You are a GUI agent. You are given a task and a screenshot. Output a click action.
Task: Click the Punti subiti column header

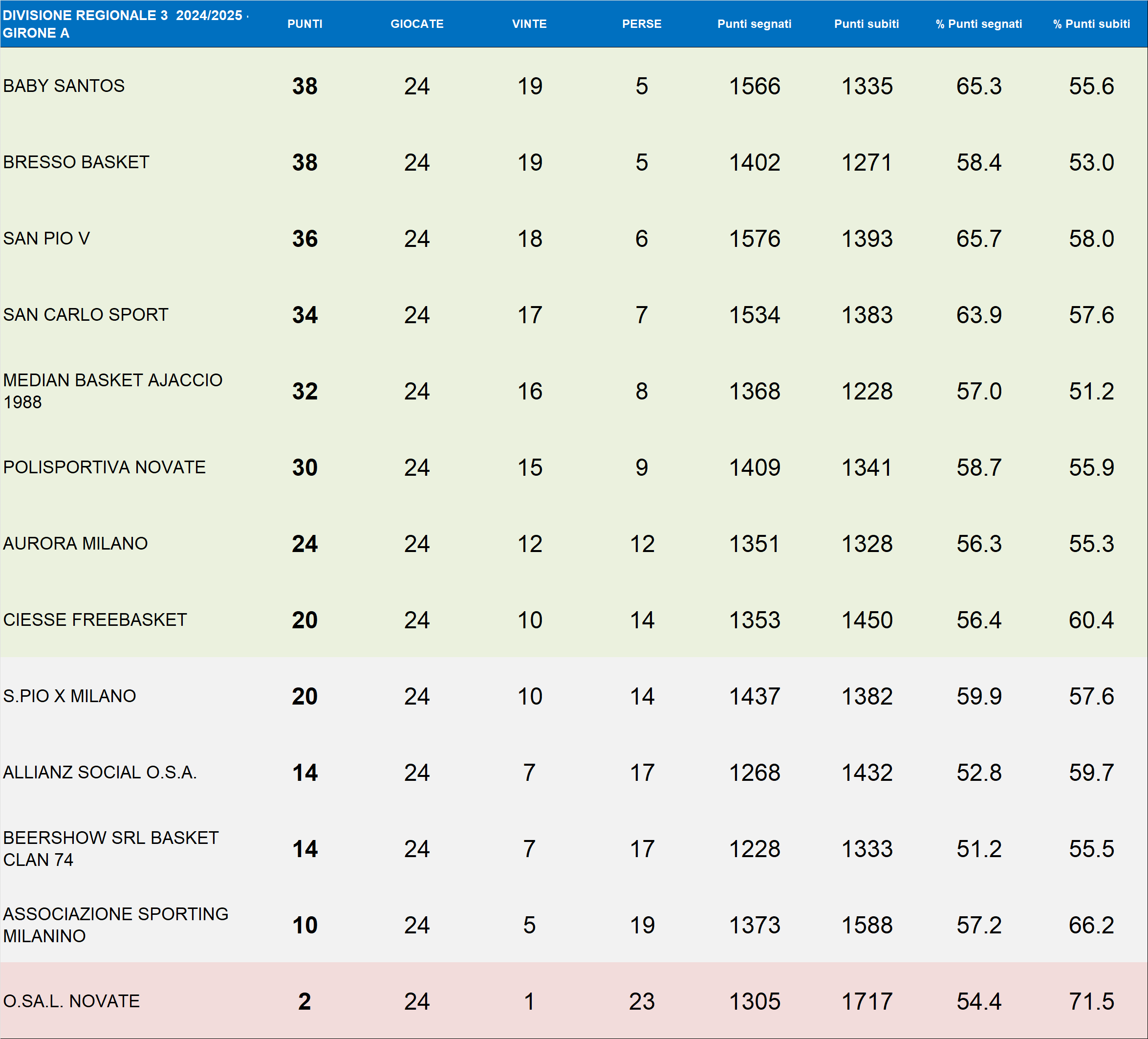[x=866, y=24]
